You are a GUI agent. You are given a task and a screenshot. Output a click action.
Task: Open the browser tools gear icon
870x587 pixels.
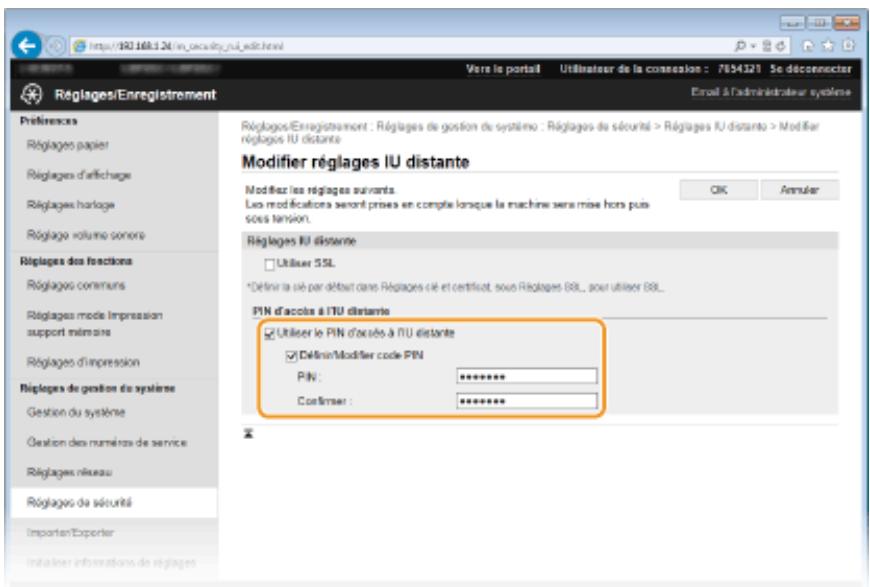click(x=848, y=45)
